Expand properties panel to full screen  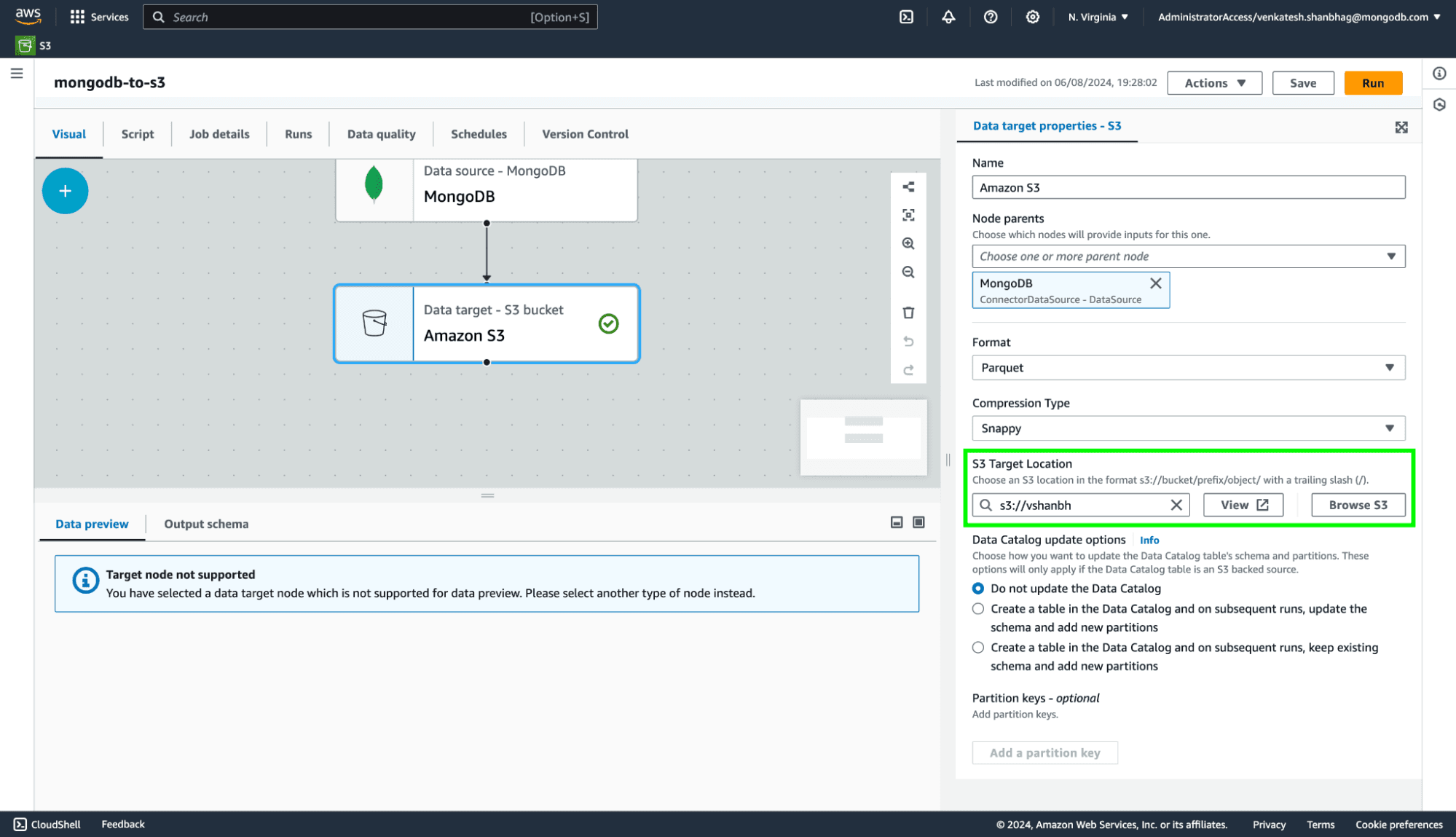click(x=1401, y=127)
